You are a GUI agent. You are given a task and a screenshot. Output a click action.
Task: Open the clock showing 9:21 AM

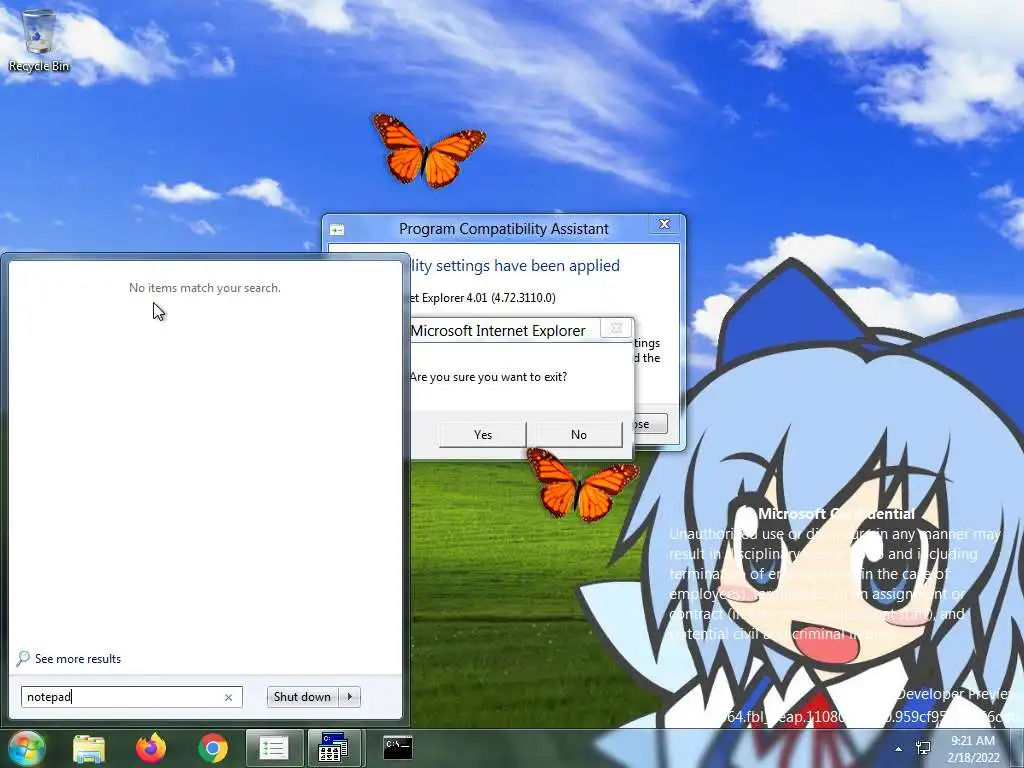pyautogui.click(x=973, y=748)
